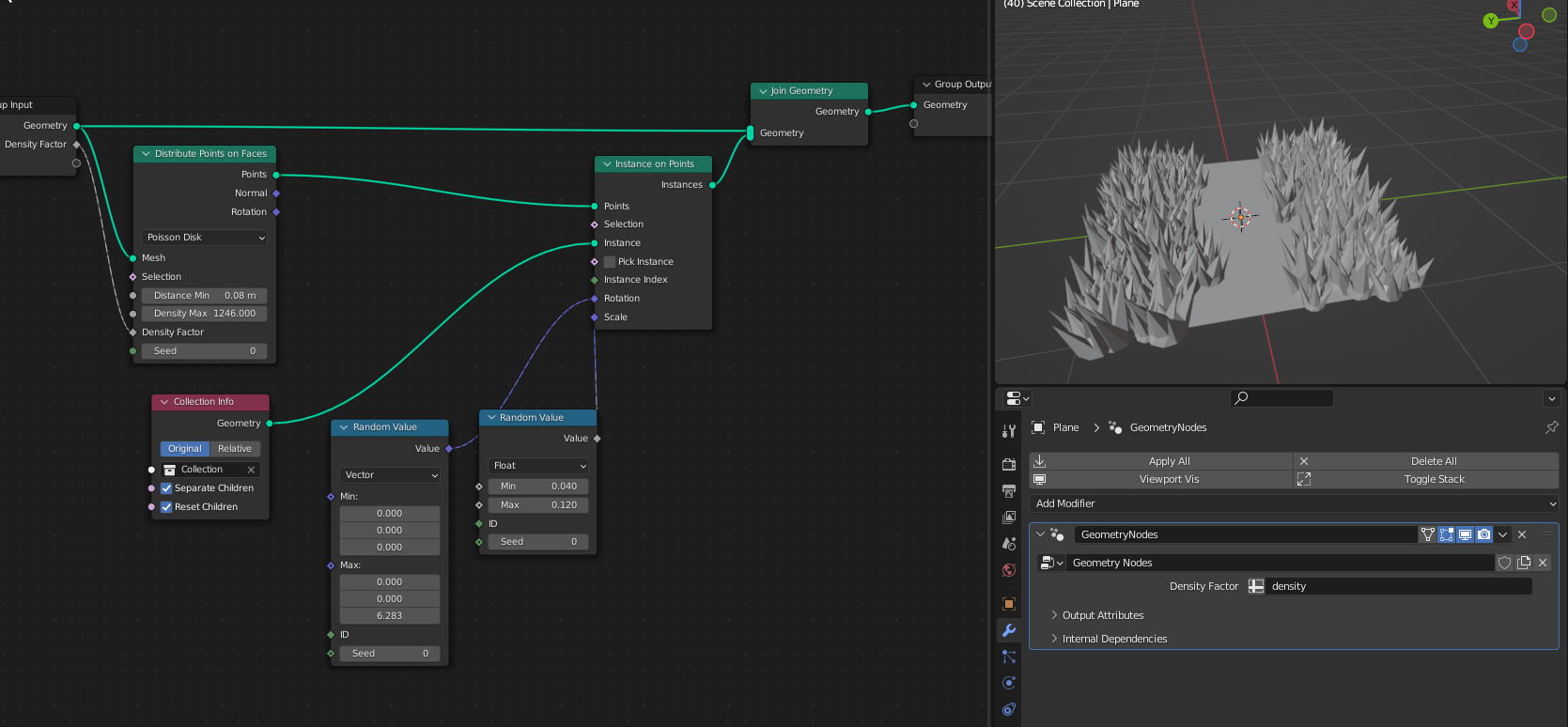Click the pin icon in properties editor
1568x727 pixels.
point(1551,427)
